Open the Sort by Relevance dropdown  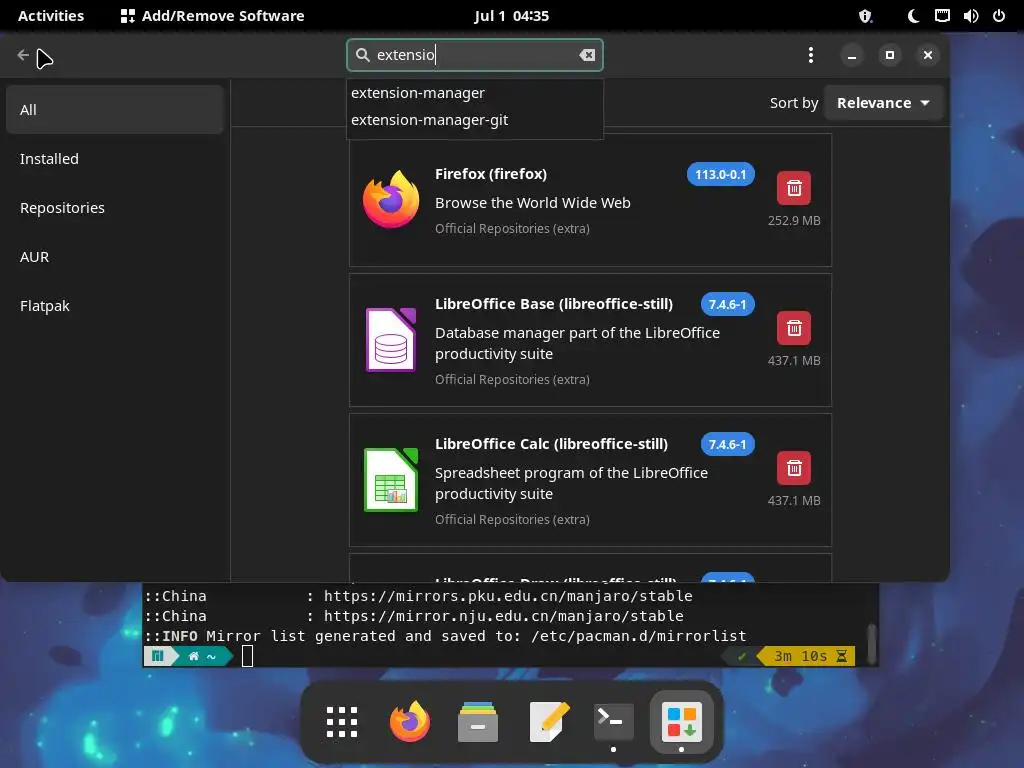pos(883,103)
